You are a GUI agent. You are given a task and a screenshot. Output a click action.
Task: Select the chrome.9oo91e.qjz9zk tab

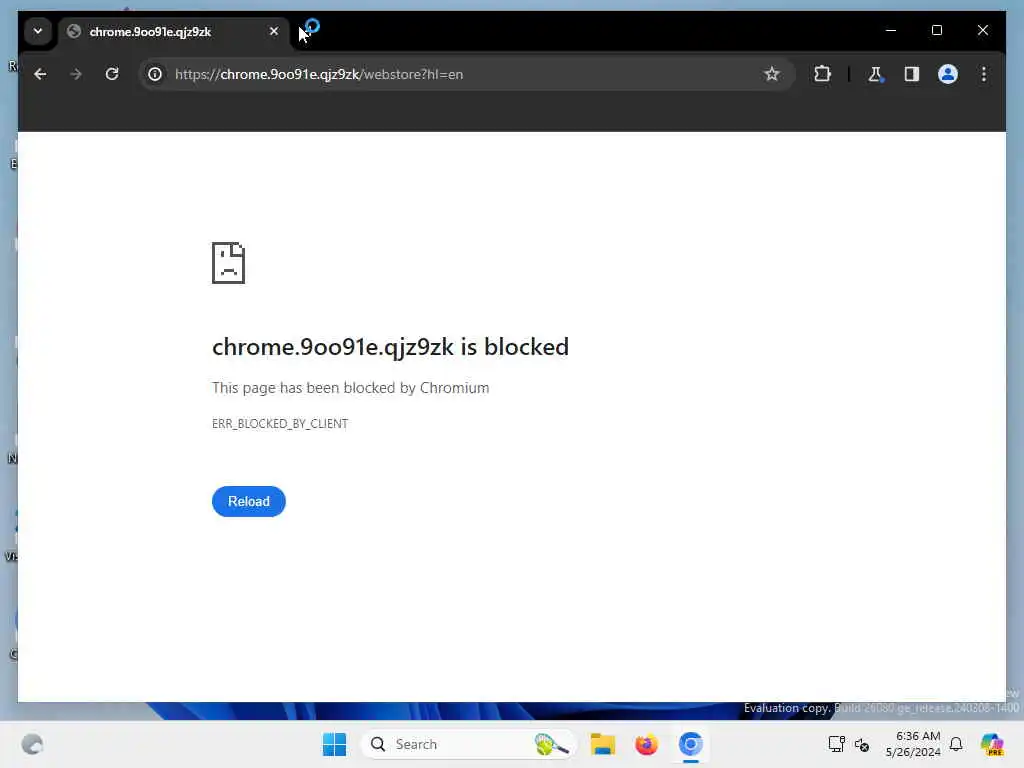pyautogui.click(x=173, y=31)
